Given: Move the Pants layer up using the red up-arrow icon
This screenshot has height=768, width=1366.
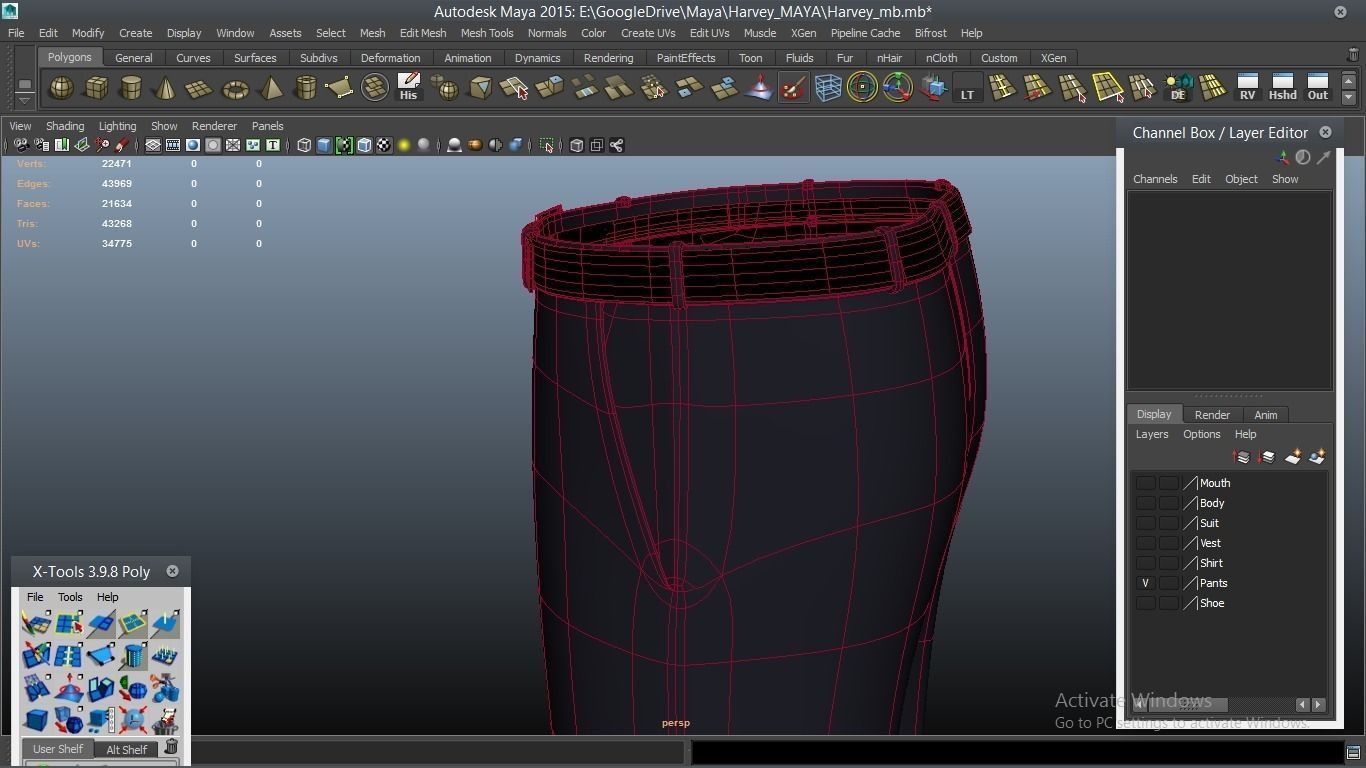Looking at the screenshot, I should pos(1242,457).
